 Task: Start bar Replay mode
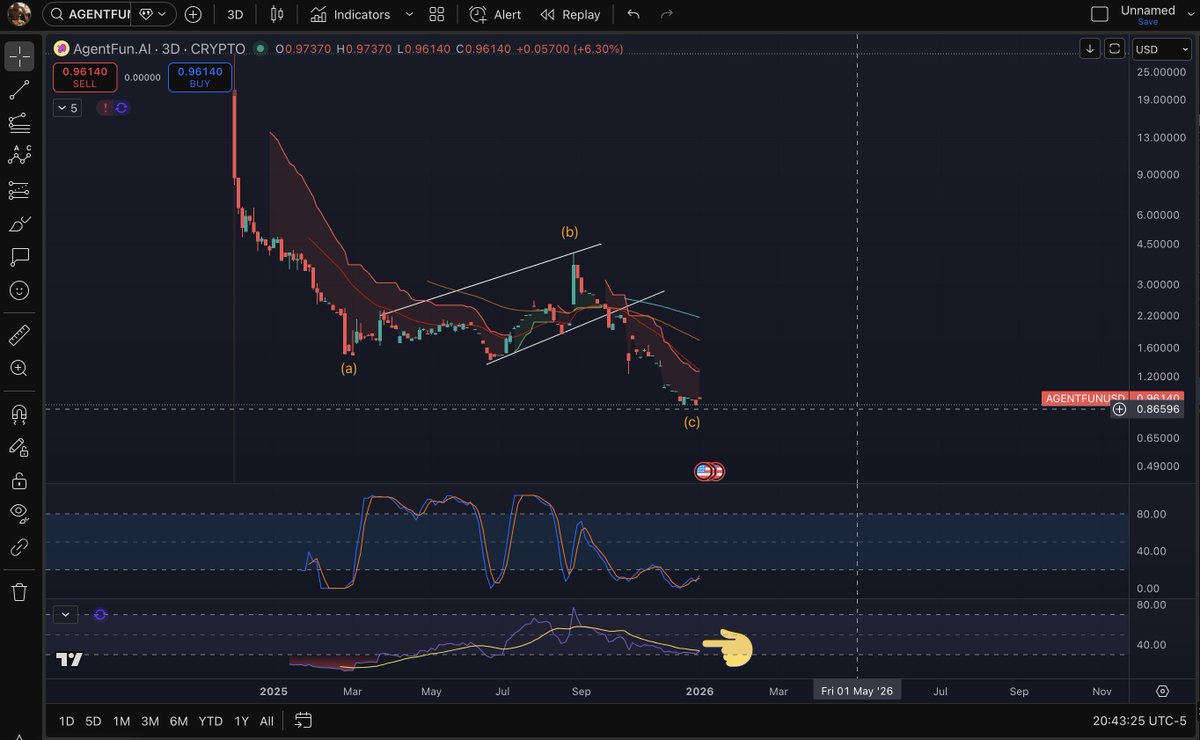pyautogui.click(x=570, y=15)
